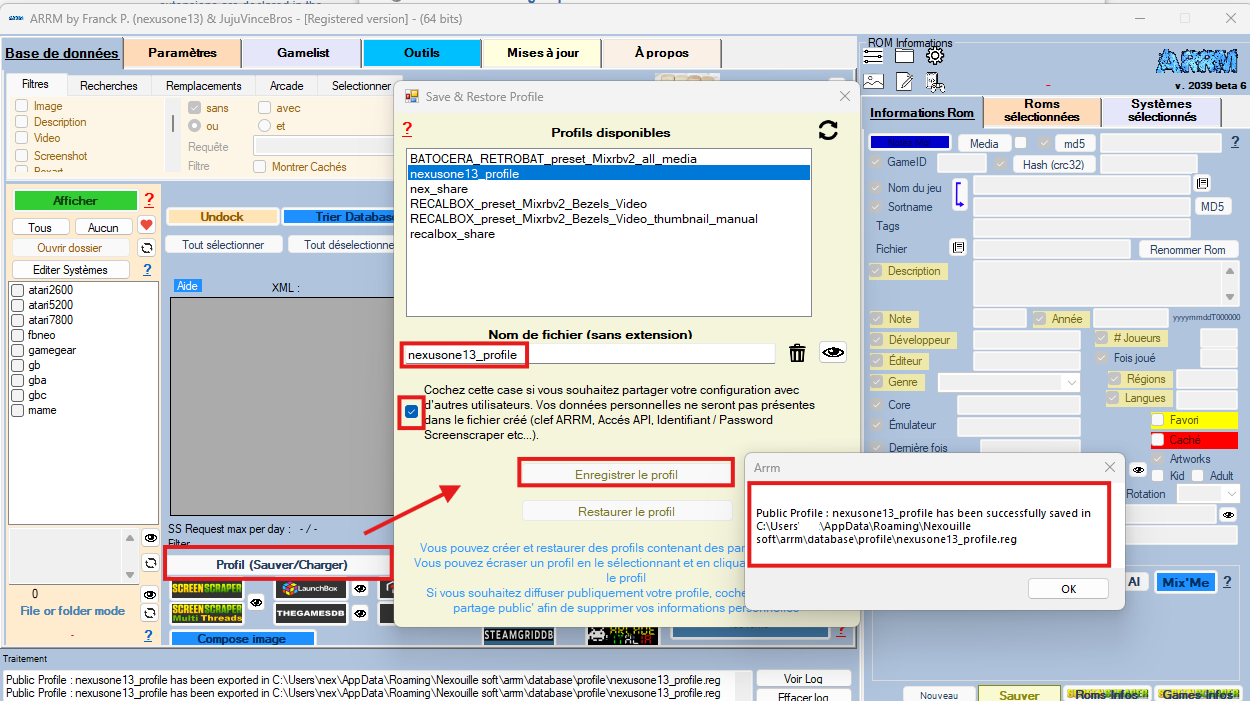Refresh the available profiles list
Image resolution: width=1250 pixels, height=701 pixels.
(827, 130)
